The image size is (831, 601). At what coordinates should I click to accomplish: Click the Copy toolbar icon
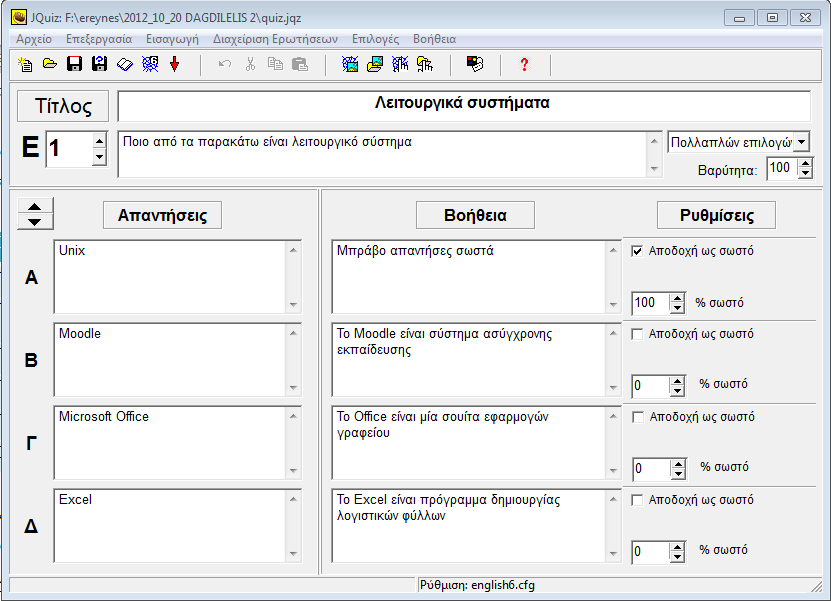[275, 65]
